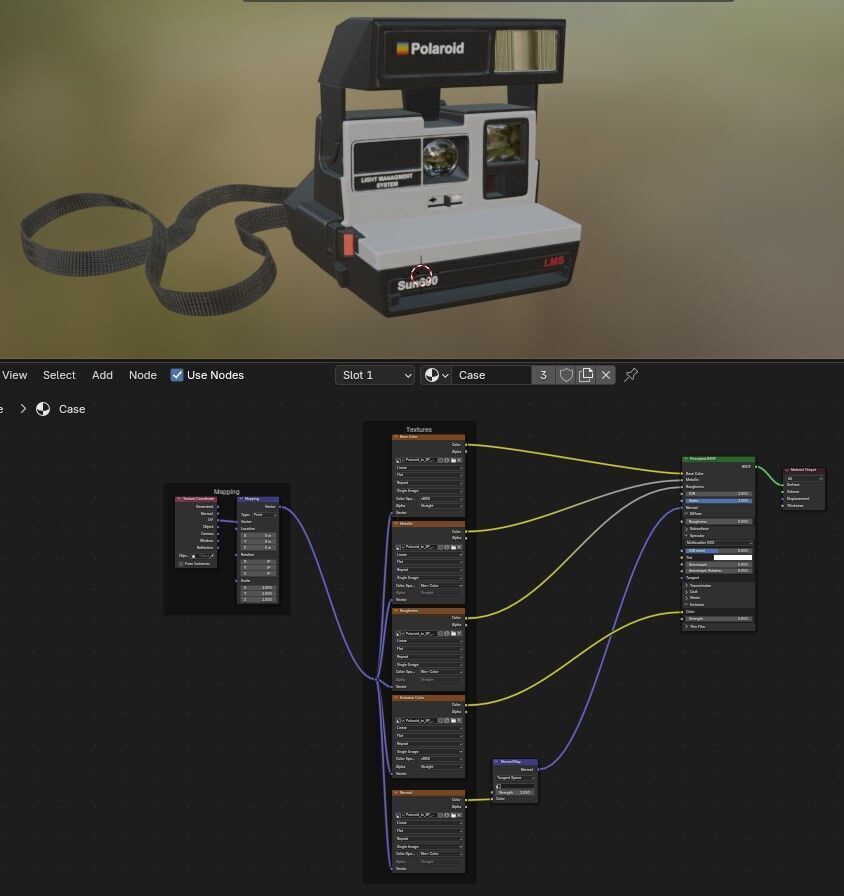844x896 pixels.
Task: Open sRGB color space dropdown in Base Color node
Action: pos(441,498)
